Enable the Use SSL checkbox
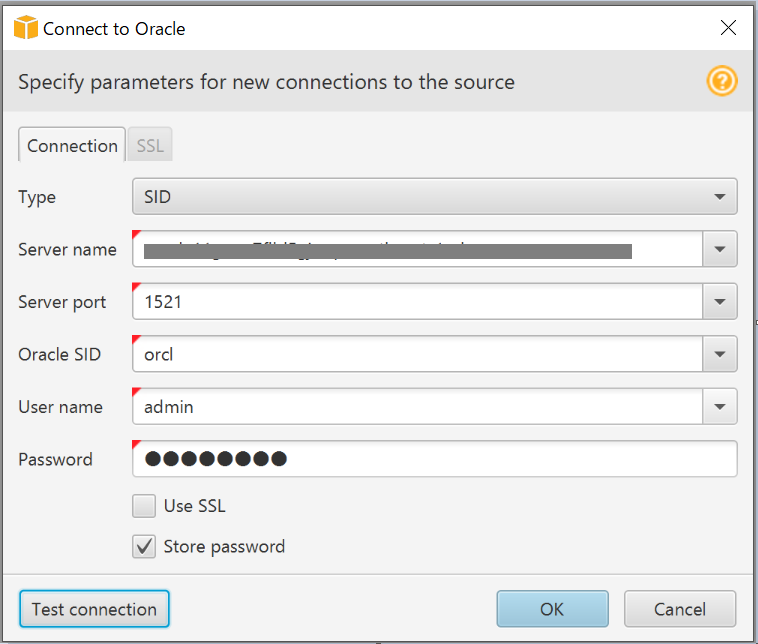Viewport: 758px width, 644px height. [144, 506]
